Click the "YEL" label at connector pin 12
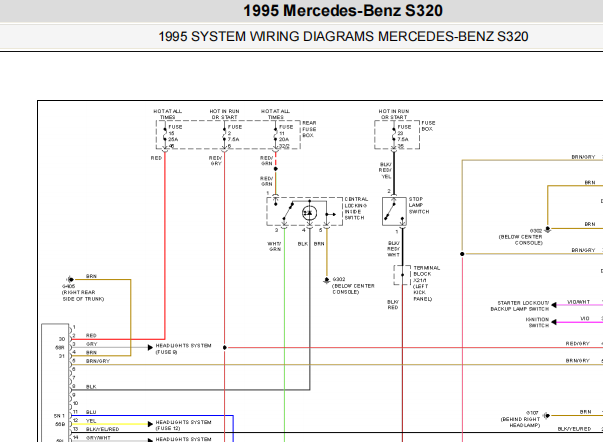Image resolution: width=603 pixels, height=442 pixels. click(x=91, y=420)
